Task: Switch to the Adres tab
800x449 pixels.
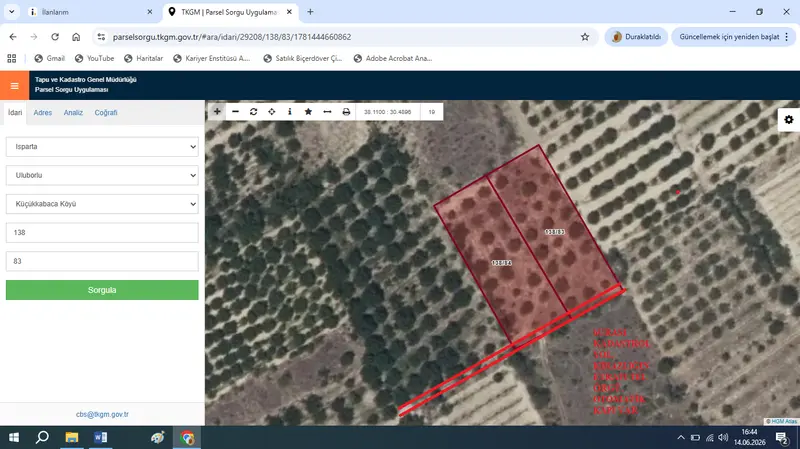Action: click(x=43, y=113)
